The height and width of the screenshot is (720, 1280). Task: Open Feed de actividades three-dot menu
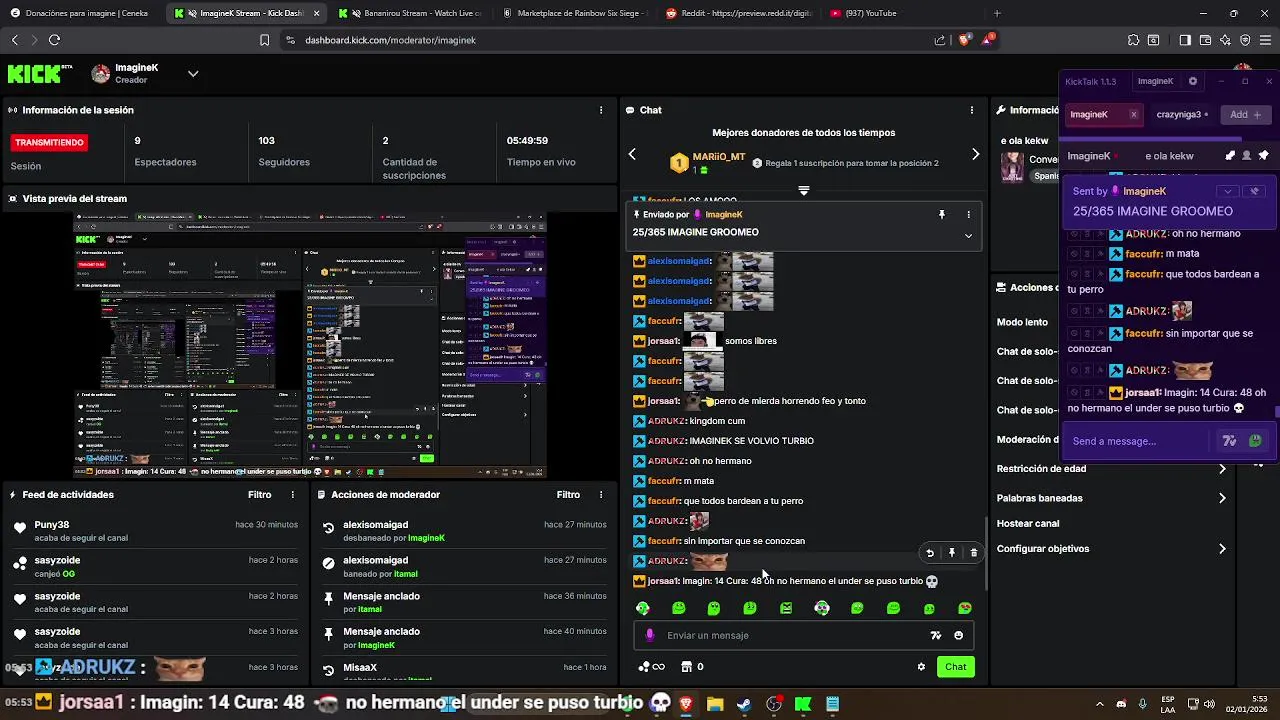coord(293,495)
